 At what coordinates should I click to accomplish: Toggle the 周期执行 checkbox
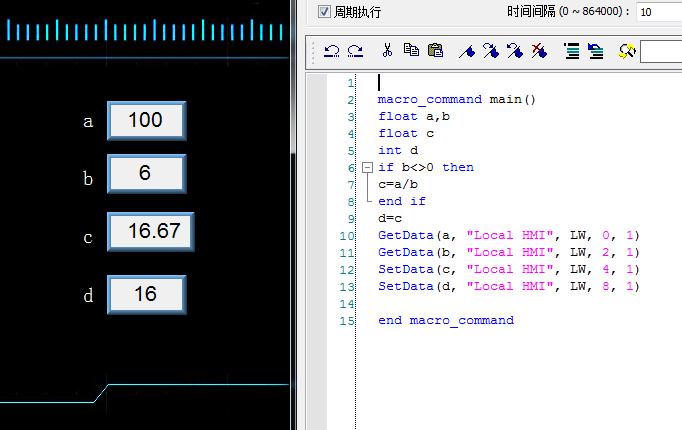[x=324, y=12]
